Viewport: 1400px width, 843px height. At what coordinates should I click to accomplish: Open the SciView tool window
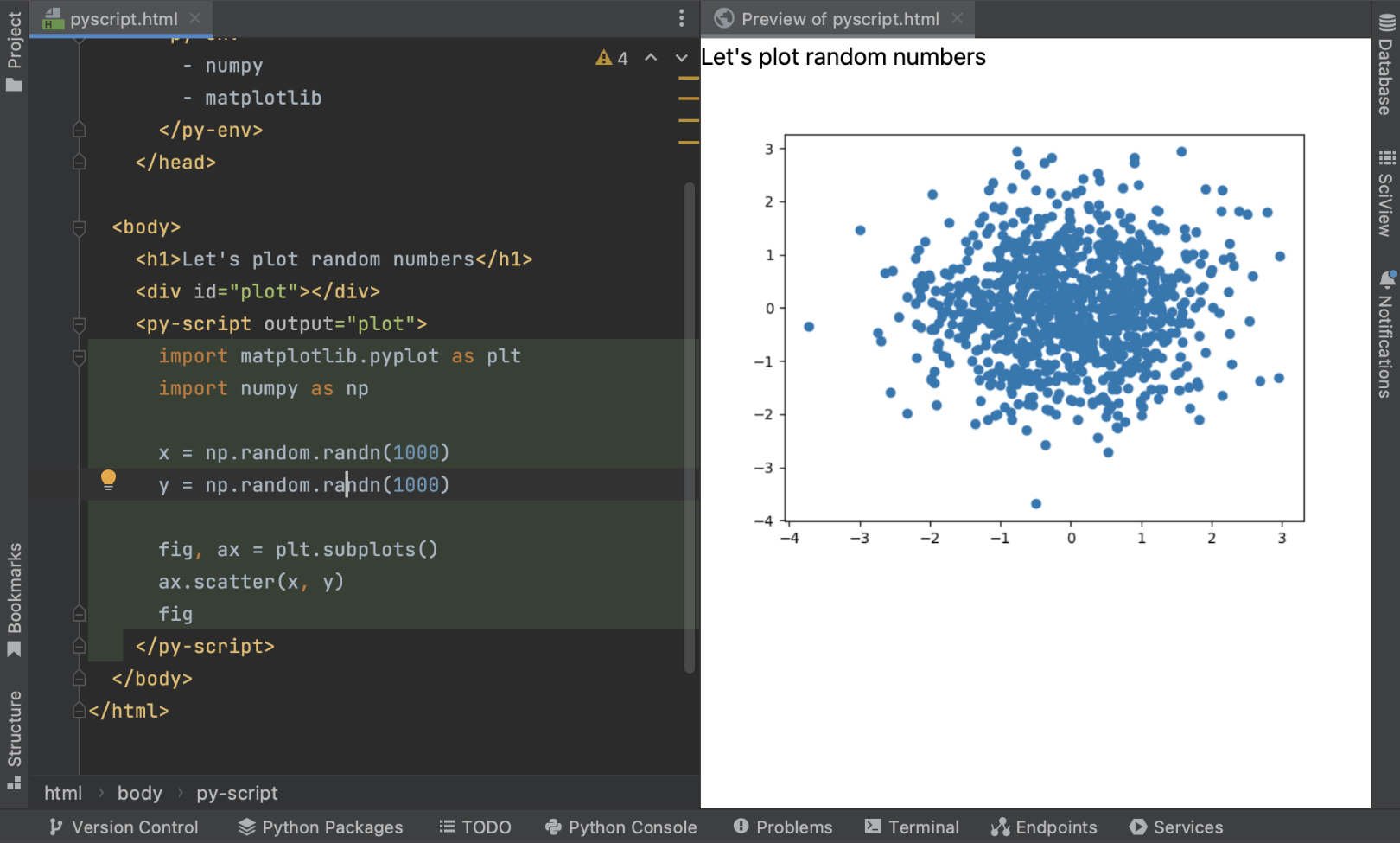tap(1386, 193)
